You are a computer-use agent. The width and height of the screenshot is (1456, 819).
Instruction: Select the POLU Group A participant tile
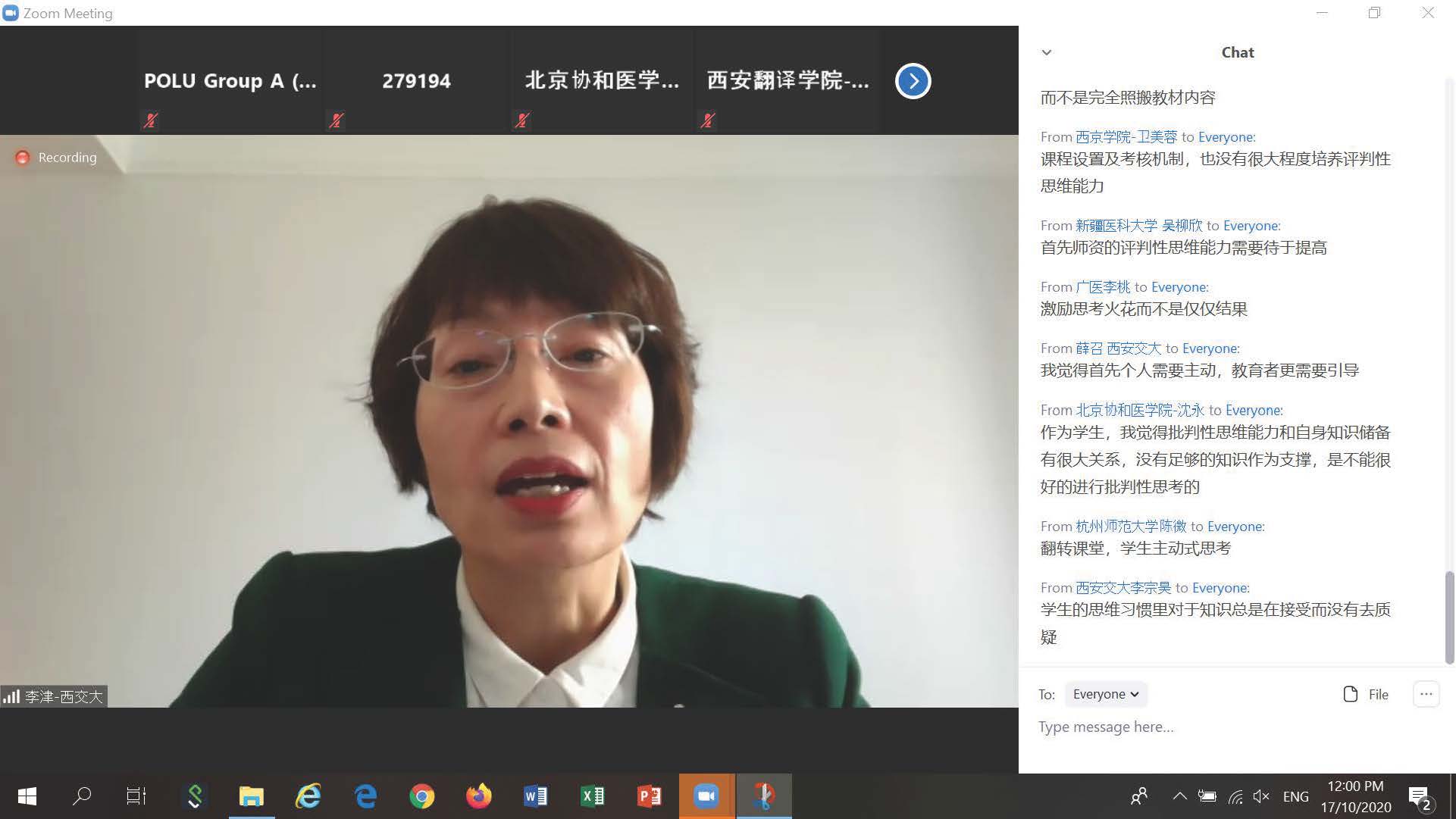coord(230,81)
